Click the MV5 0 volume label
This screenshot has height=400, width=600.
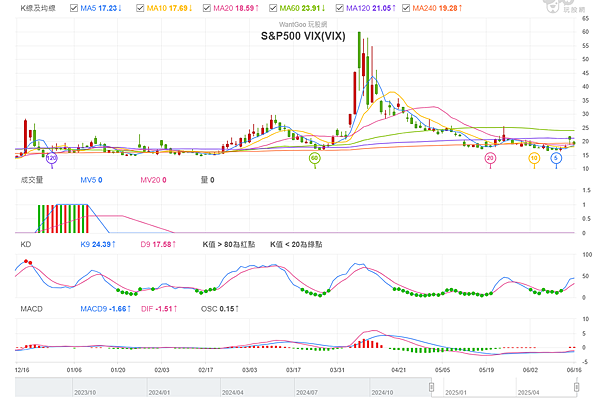pyautogui.click(x=91, y=180)
